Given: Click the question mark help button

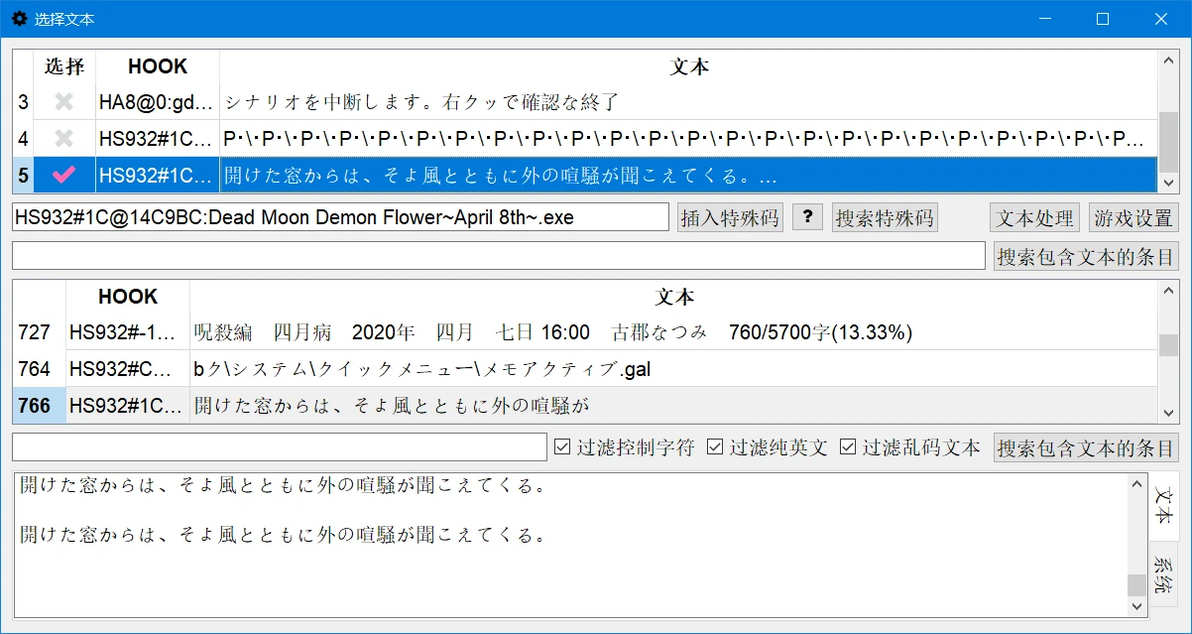Looking at the screenshot, I should [807, 218].
